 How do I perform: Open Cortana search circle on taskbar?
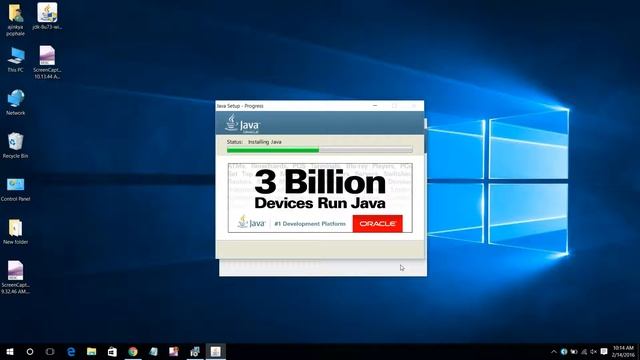coord(30,351)
